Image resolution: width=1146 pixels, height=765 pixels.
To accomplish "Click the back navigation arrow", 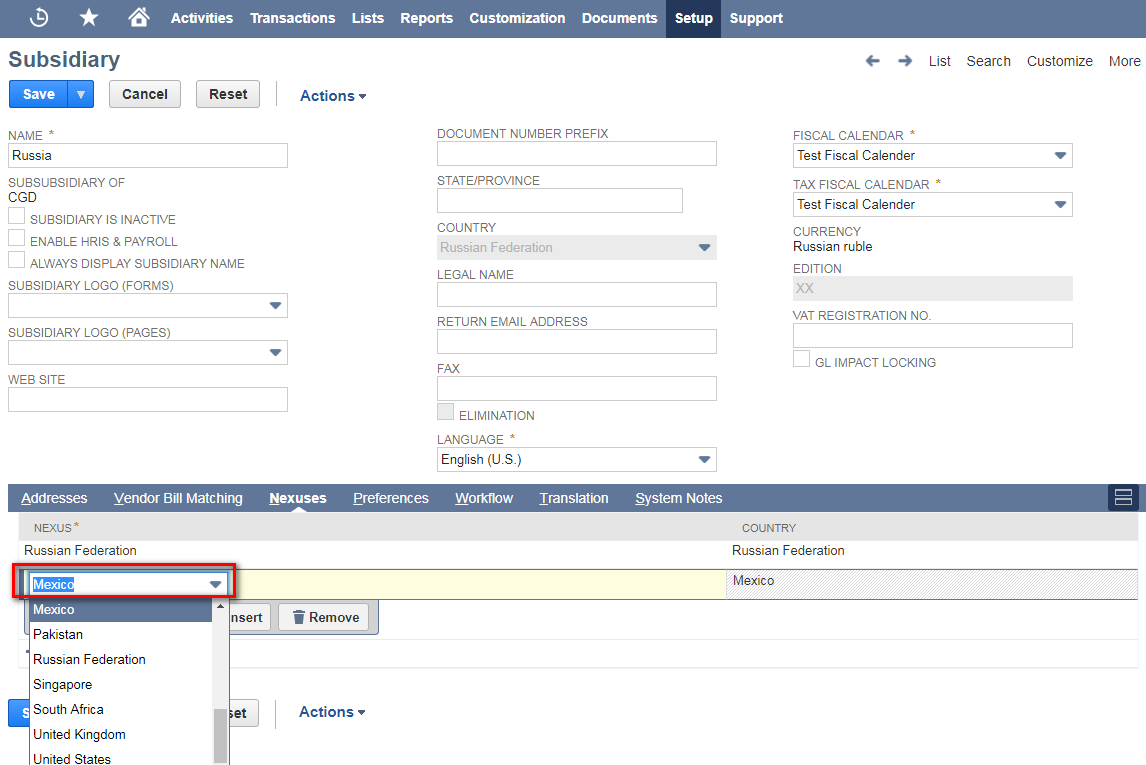I will [x=872, y=61].
